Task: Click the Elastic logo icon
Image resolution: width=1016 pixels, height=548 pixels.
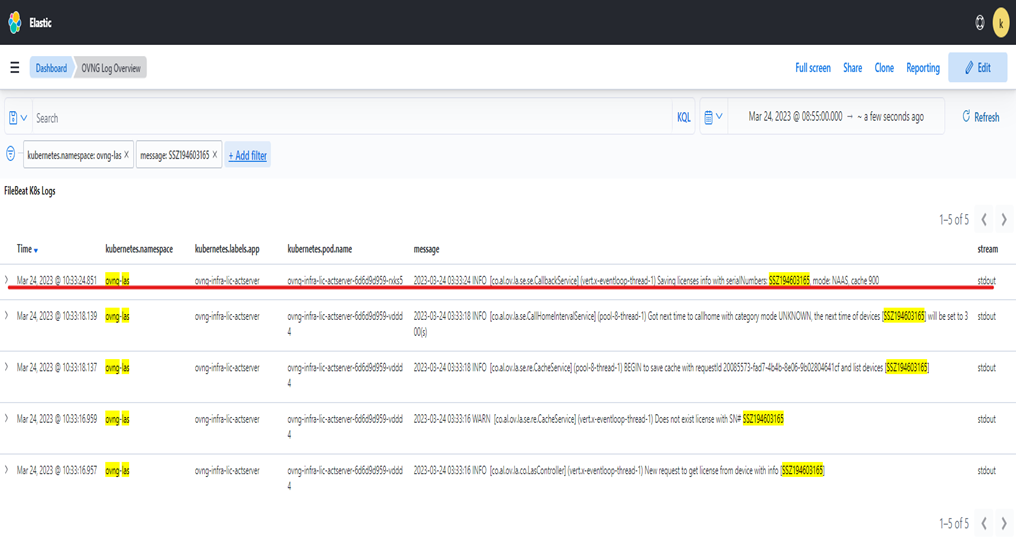Action: (15, 22)
